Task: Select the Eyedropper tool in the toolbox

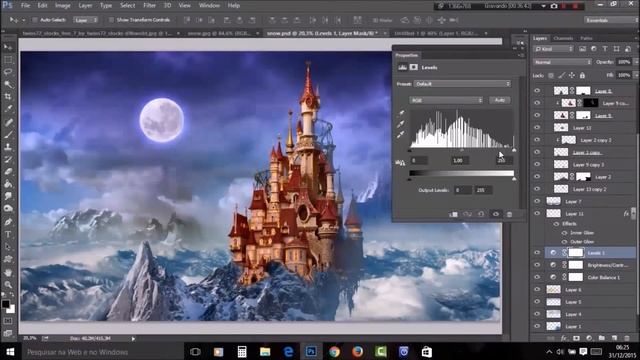Action: point(8,109)
